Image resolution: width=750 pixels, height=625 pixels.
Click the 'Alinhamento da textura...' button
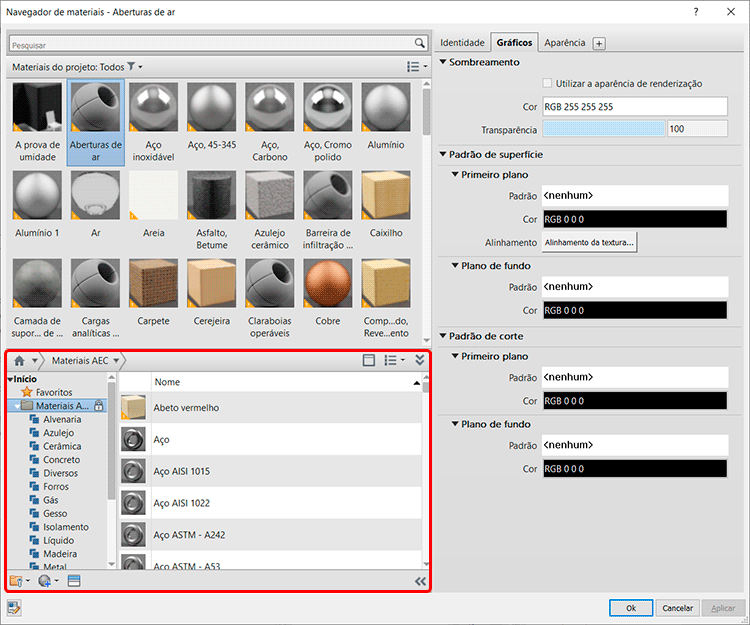(589, 242)
